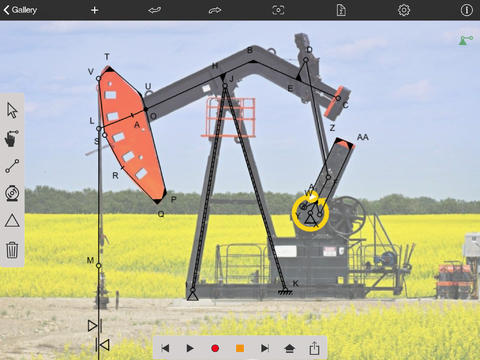Select the triangle ground support at bottom left of frame
Image resolution: width=480 pixels, height=360 pixels.
tap(193, 295)
